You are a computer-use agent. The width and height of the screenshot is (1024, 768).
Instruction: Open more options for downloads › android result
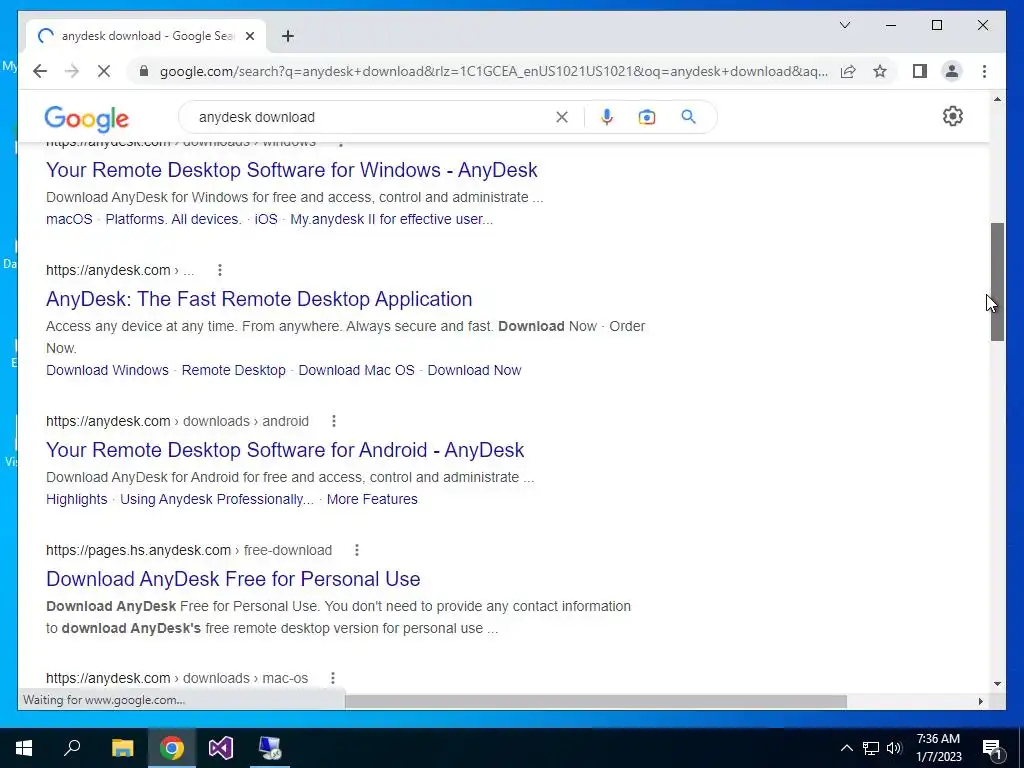pyautogui.click(x=334, y=421)
